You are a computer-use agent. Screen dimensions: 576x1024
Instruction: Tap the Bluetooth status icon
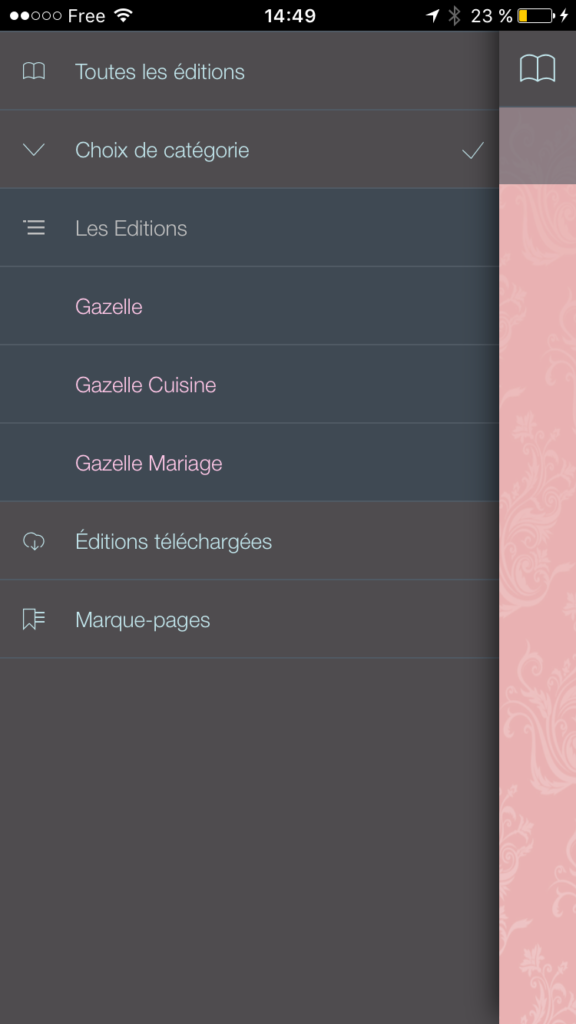point(454,16)
